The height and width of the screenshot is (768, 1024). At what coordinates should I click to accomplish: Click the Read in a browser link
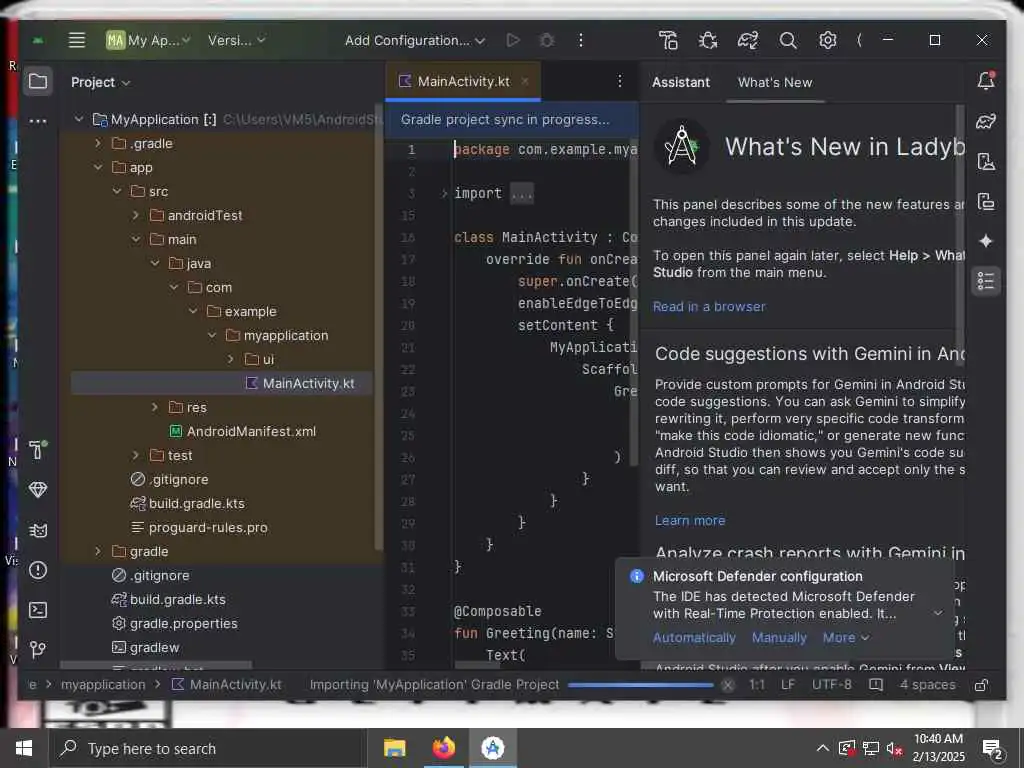709,306
